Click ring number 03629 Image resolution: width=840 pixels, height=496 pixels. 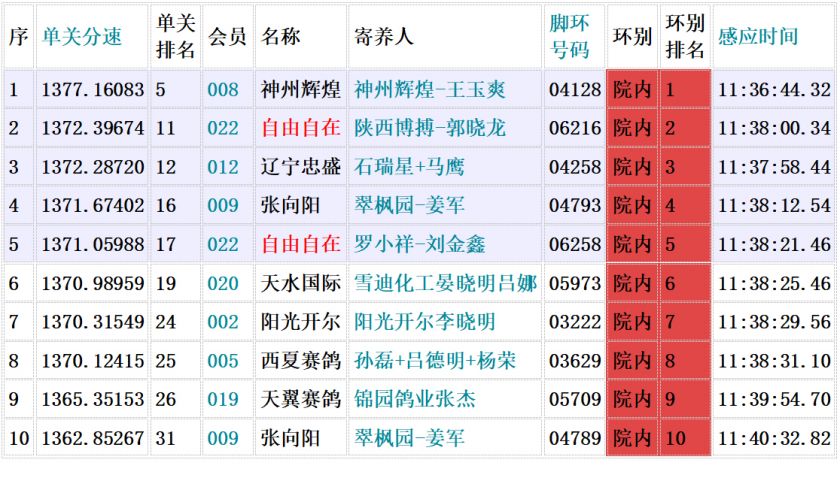click(x=575, y=360)
